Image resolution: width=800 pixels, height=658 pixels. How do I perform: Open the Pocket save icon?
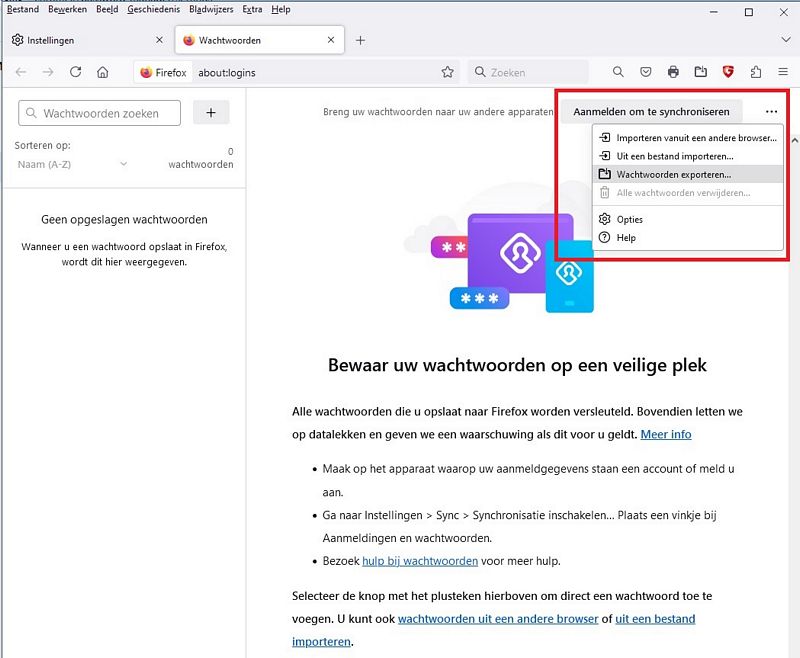645,72
